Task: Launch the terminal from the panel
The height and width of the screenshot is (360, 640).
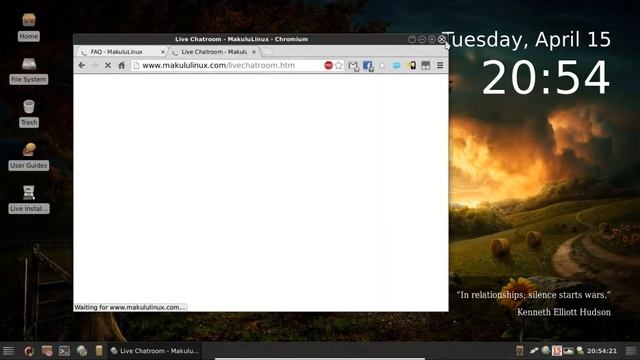Action: pos(64,351)
